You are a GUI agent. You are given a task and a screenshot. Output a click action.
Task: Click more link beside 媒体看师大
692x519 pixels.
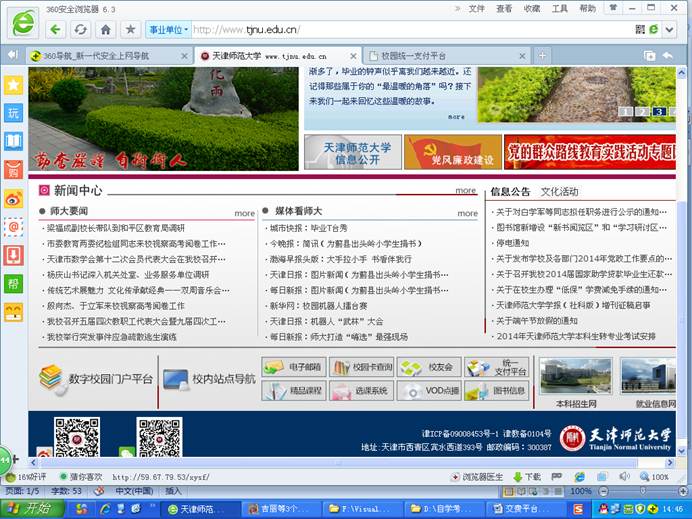[x=467, y=213]
